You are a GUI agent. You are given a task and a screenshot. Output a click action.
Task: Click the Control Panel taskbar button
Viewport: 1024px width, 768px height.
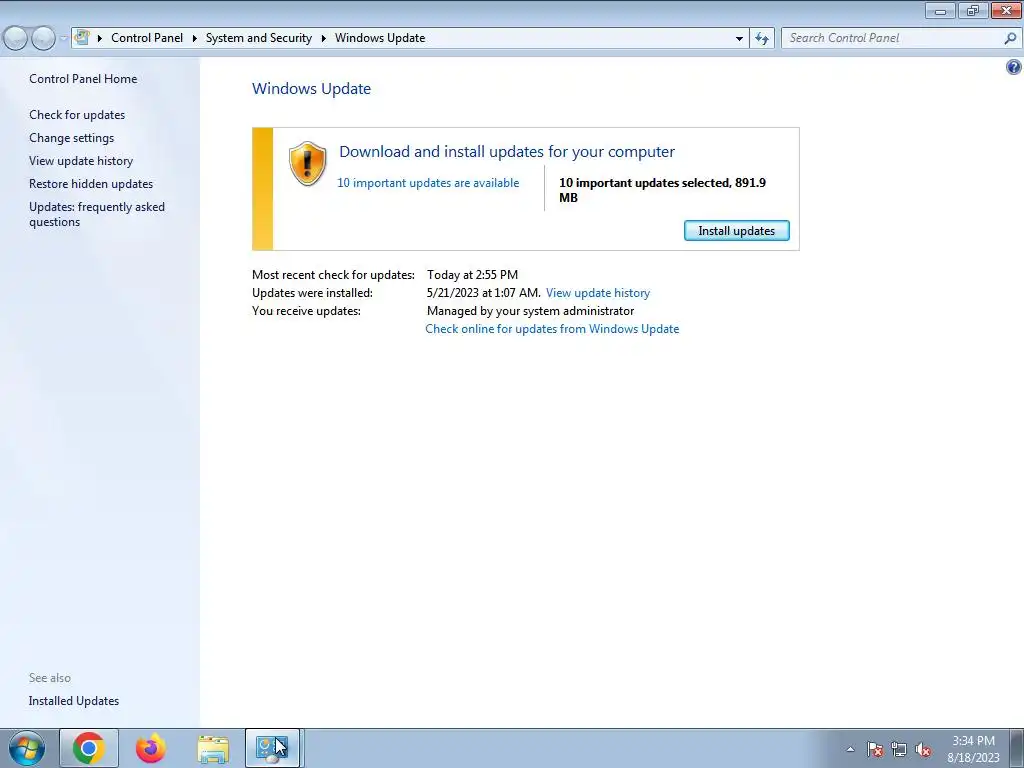coord(272,748)
